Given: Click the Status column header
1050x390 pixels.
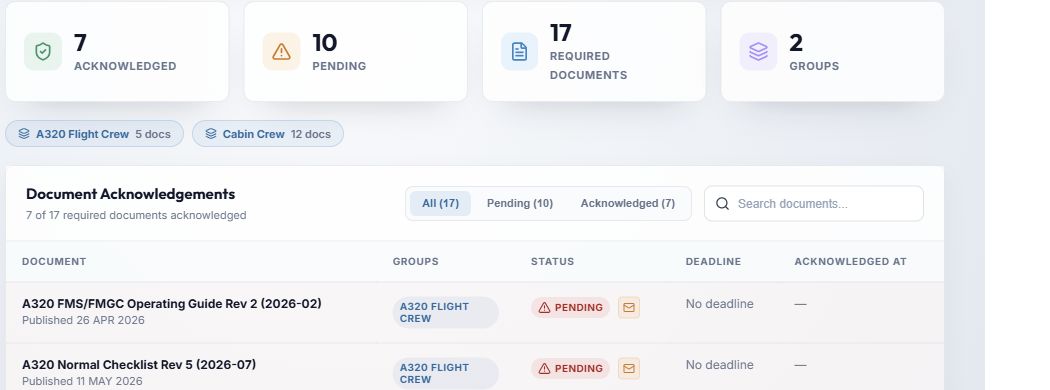Looking at the screenshot, I should (552, 261).
